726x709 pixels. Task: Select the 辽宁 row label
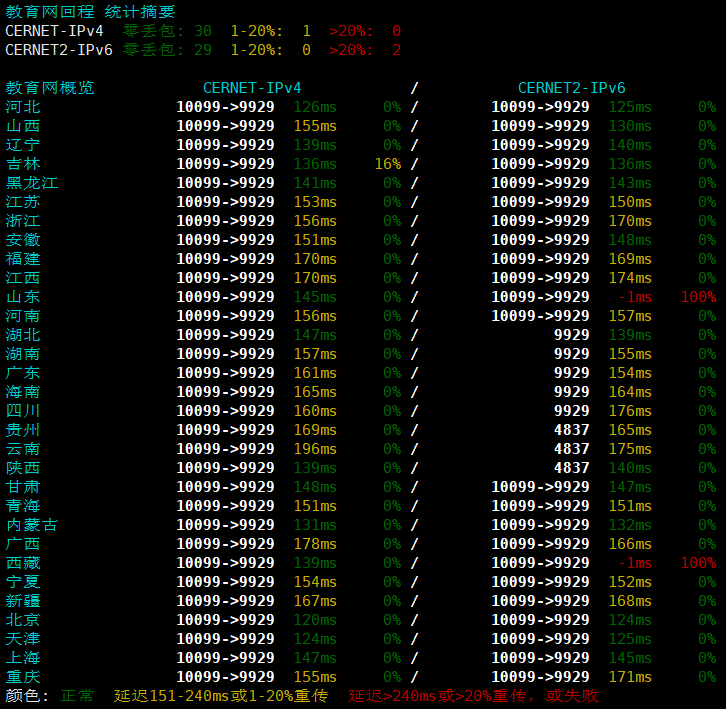click(x=23, y=145)
